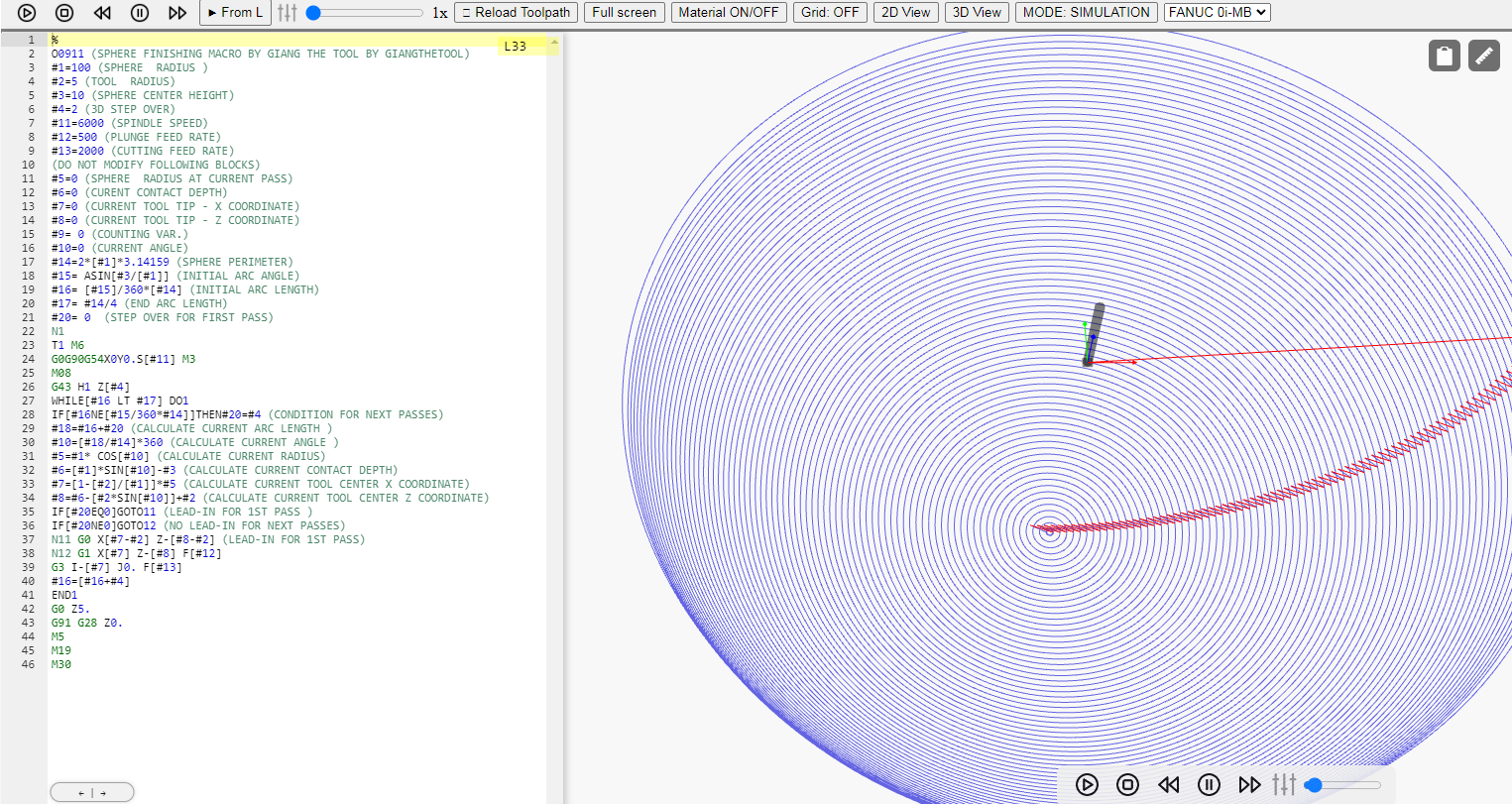Stop simulation using top toolbar stop icon
This screenshot has height=804, width=1512.
[x=64, y=13]
